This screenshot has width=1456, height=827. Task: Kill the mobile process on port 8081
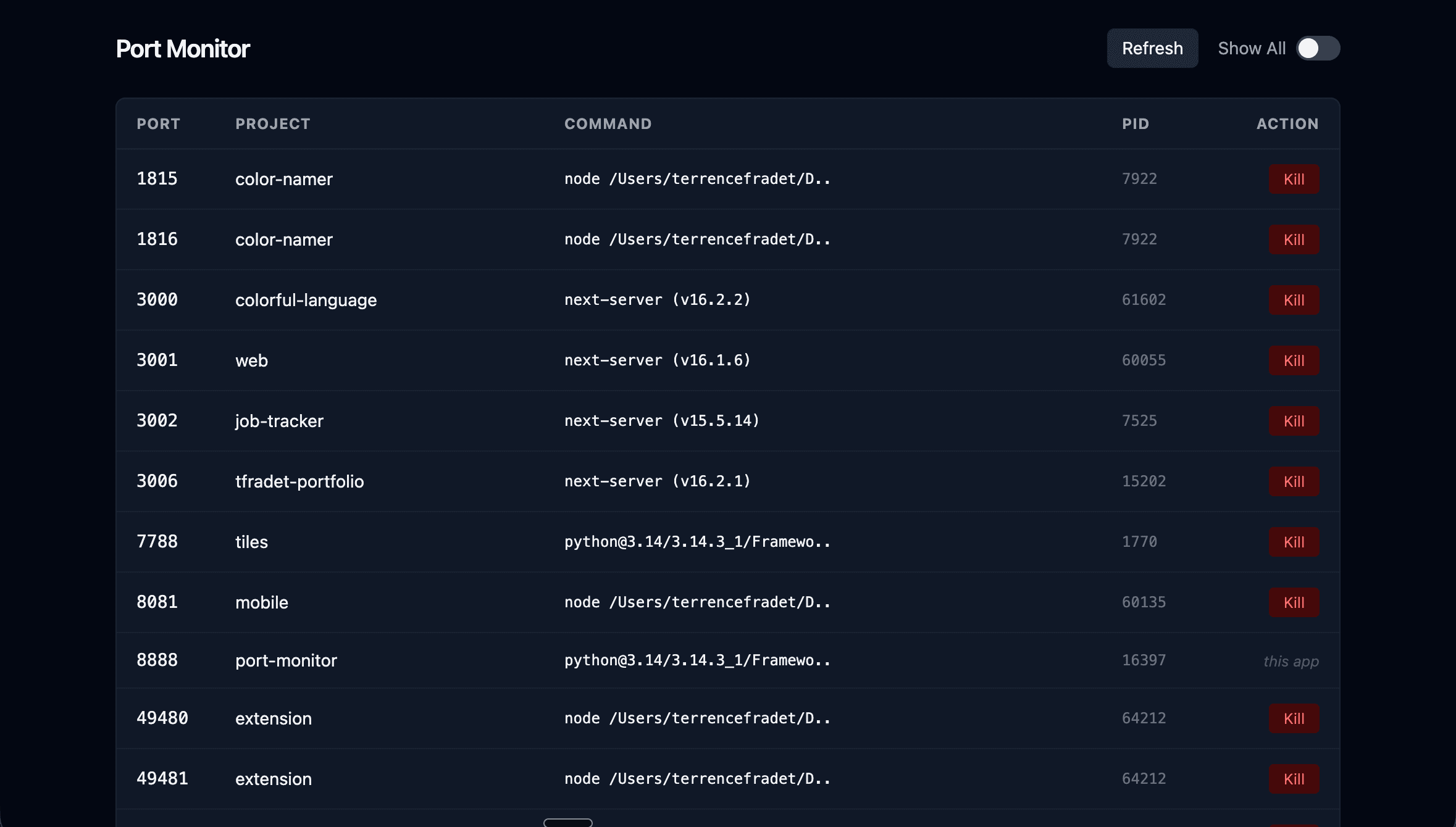coord(1294,602)
